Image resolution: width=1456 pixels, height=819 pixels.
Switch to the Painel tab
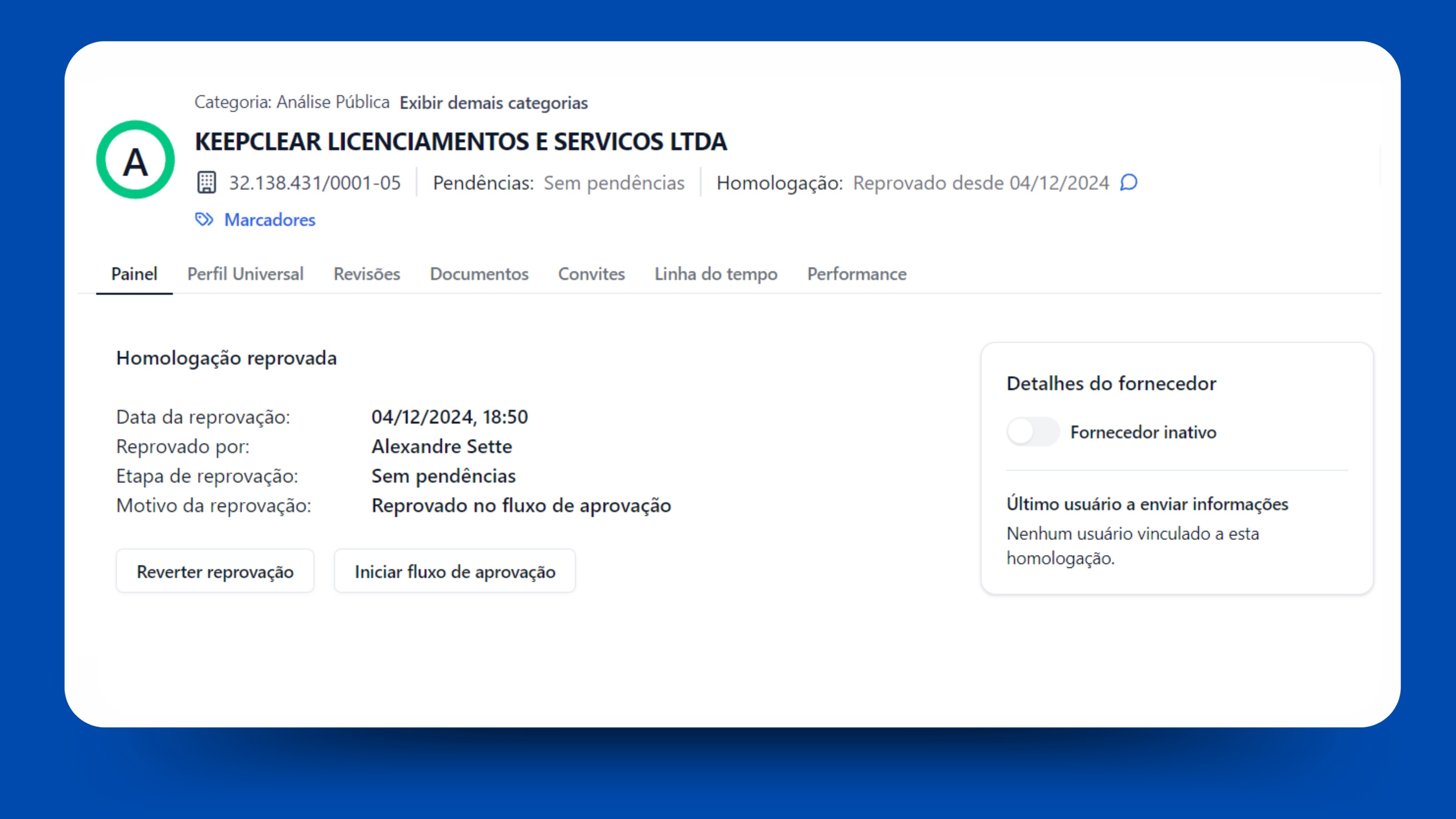(x=134, y=274)
